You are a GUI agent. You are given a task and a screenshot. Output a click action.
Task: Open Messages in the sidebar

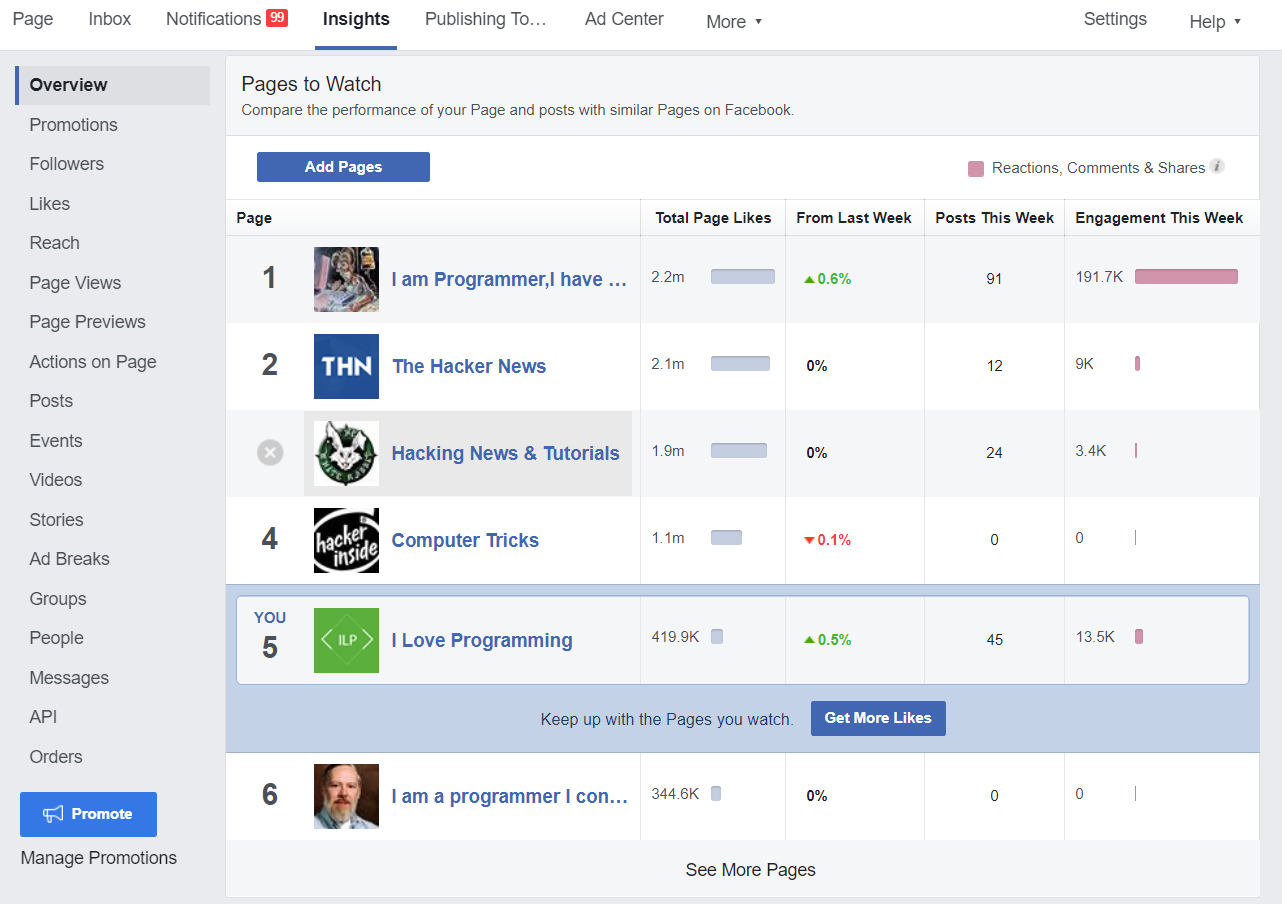click(69, 678)
